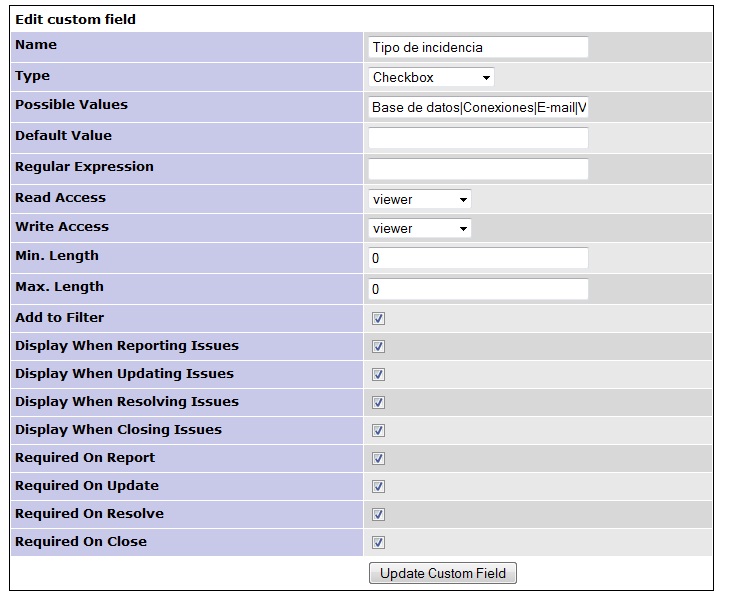The height and width of the screenshot is (603, 737).
Task: Click the Edit custom field heading
Action: [76, 19]
